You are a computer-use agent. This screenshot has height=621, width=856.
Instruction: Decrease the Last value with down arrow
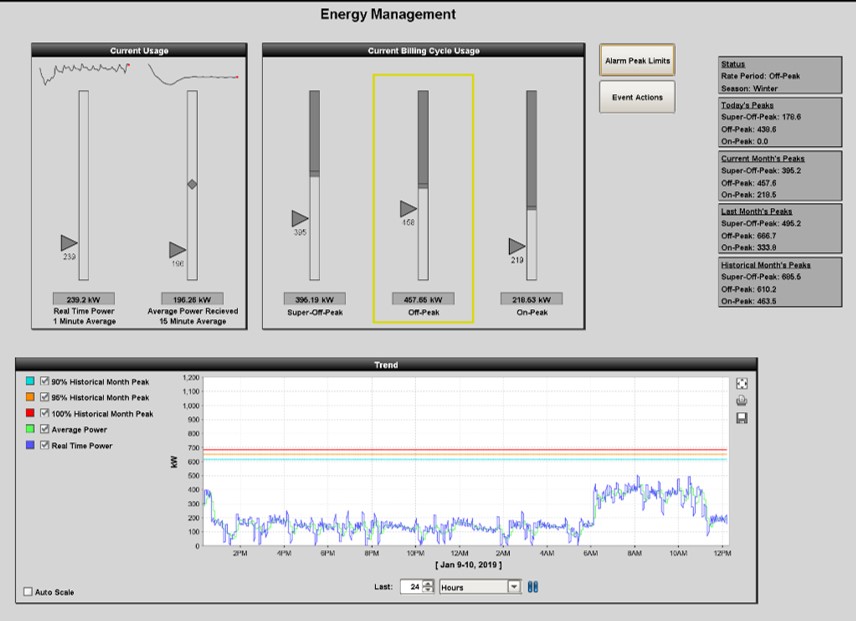[428, 591]
